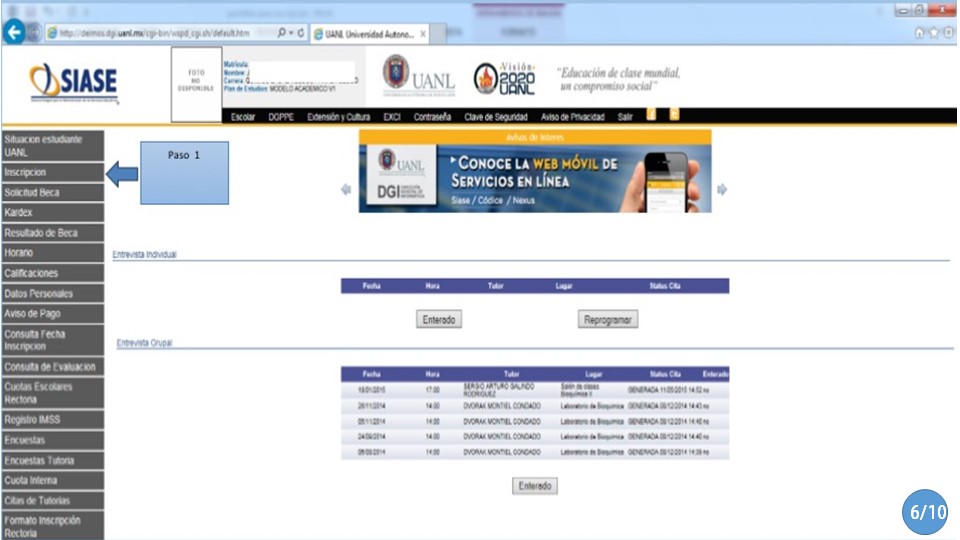This screenshot has height=540, width=960.
Task: Select the UANL Universidad Autónoma tab
Action: click(369, 34)
